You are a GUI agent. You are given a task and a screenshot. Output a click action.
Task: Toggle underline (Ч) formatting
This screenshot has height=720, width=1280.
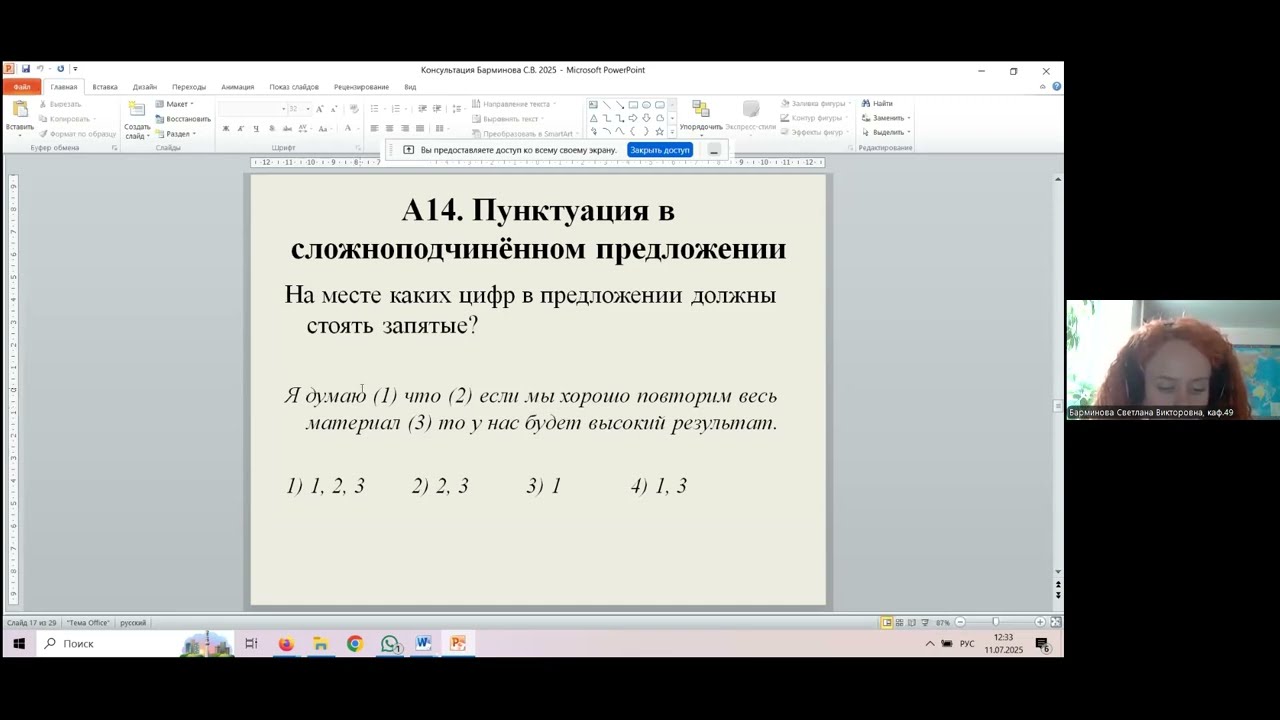click(x=256, y=128)
